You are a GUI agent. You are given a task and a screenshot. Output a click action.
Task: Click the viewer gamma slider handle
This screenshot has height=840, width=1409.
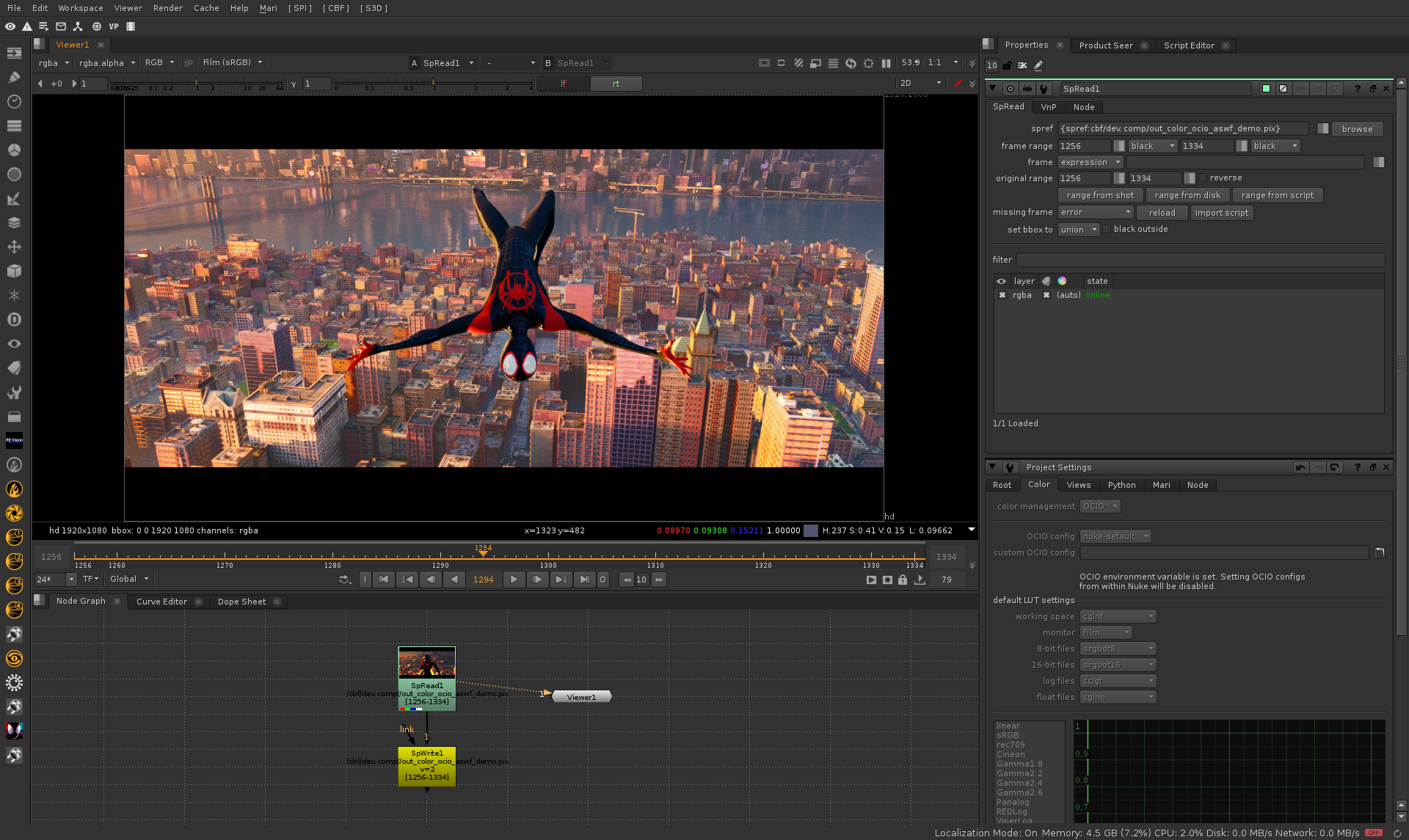433,84
